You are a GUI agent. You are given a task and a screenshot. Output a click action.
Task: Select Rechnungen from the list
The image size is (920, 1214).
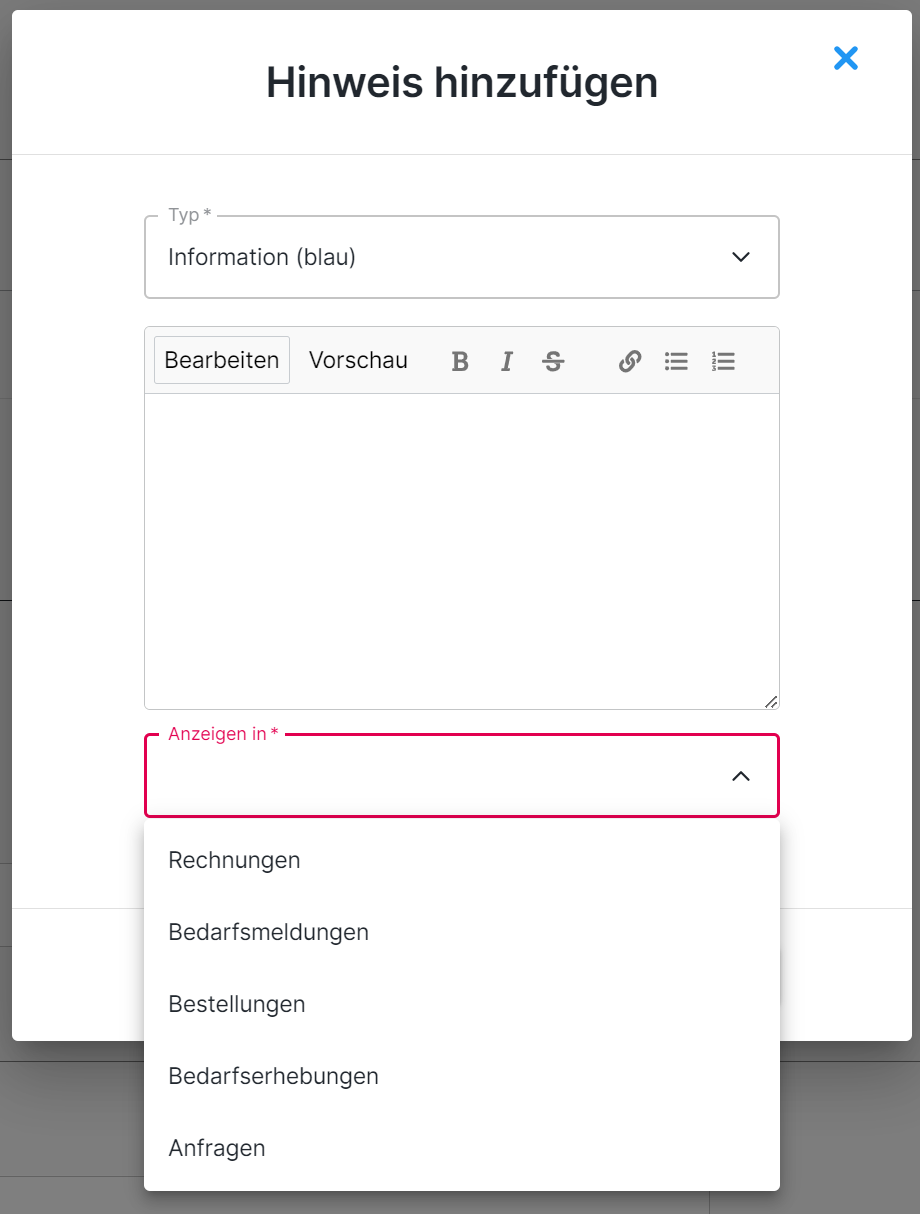coord(234,860)
